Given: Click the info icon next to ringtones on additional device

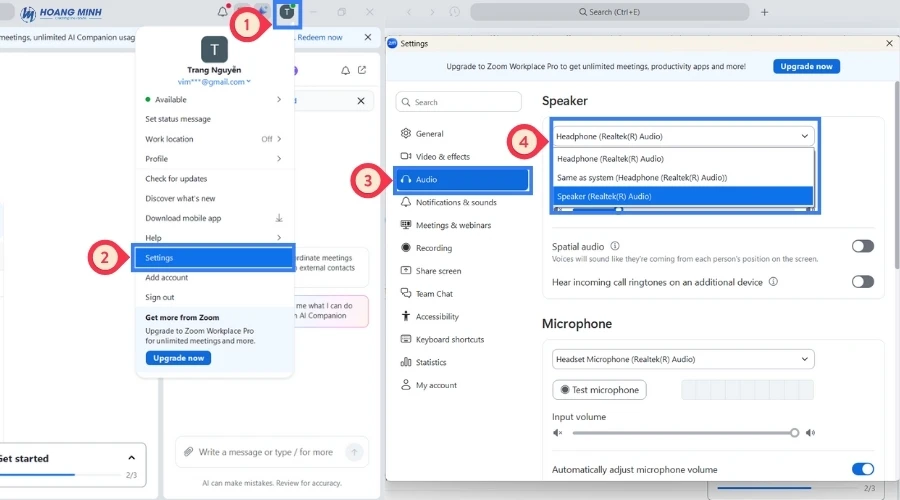Looking at the screenshot, I should 773,282.
